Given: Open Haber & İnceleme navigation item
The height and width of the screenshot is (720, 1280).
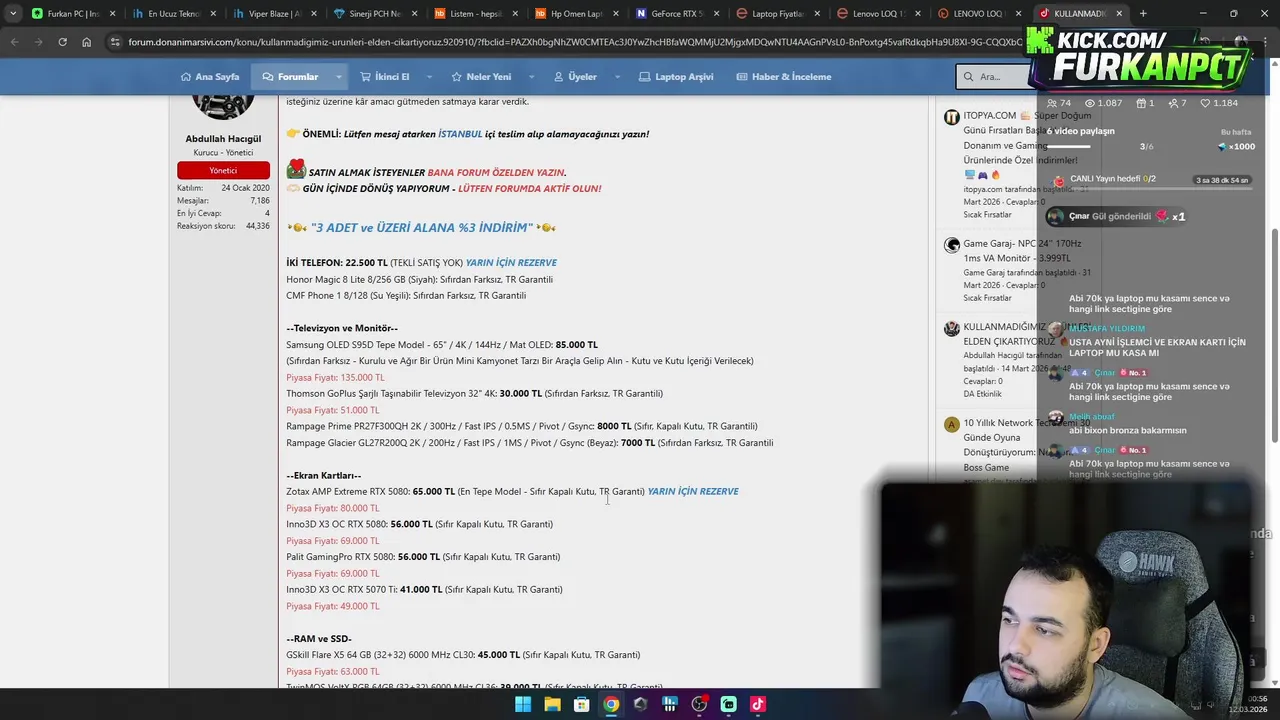Looking at the screenshot, I should pos(784,77).
